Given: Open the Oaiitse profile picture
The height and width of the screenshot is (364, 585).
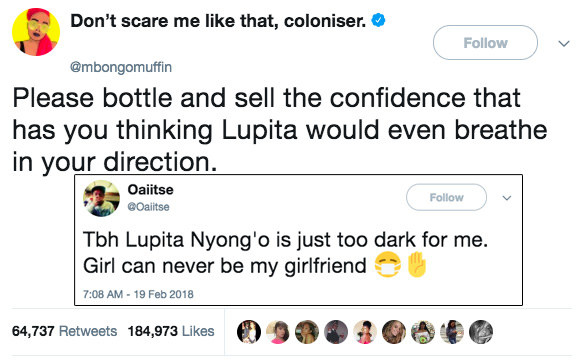Looking at the screenshot, I should [x=101, y=198].
